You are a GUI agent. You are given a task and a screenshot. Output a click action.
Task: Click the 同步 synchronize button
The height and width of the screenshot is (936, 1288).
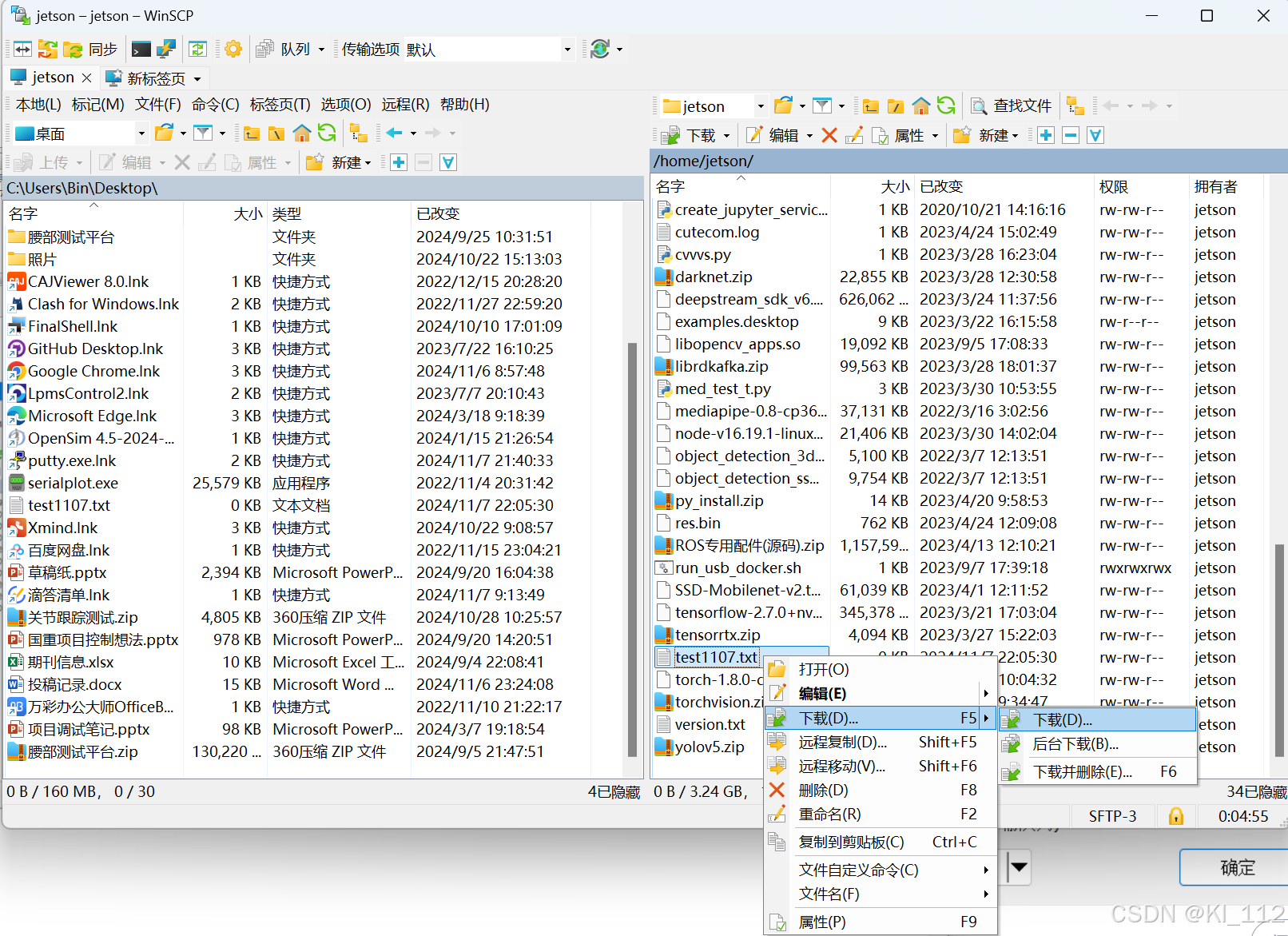[91, 50]
